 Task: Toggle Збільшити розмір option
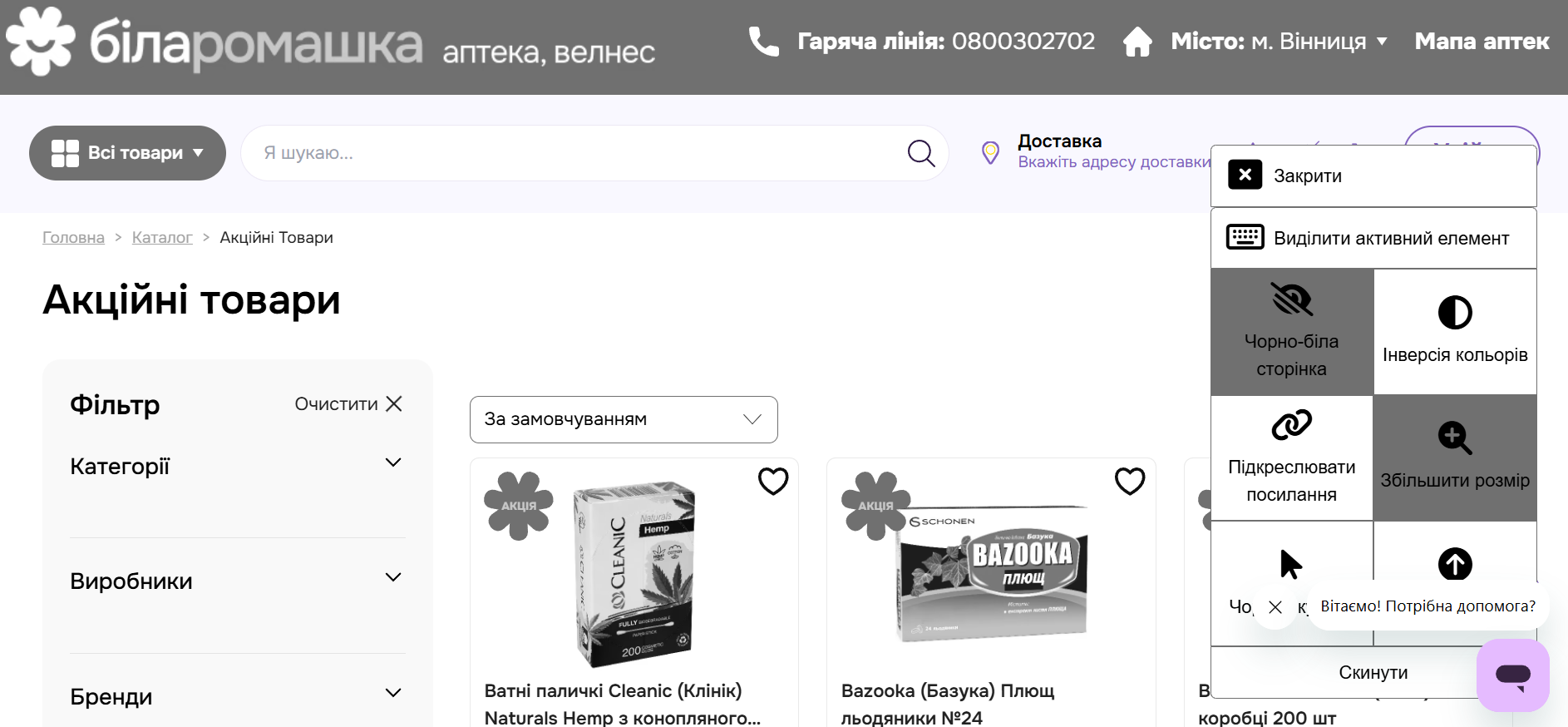[1455, 458]
